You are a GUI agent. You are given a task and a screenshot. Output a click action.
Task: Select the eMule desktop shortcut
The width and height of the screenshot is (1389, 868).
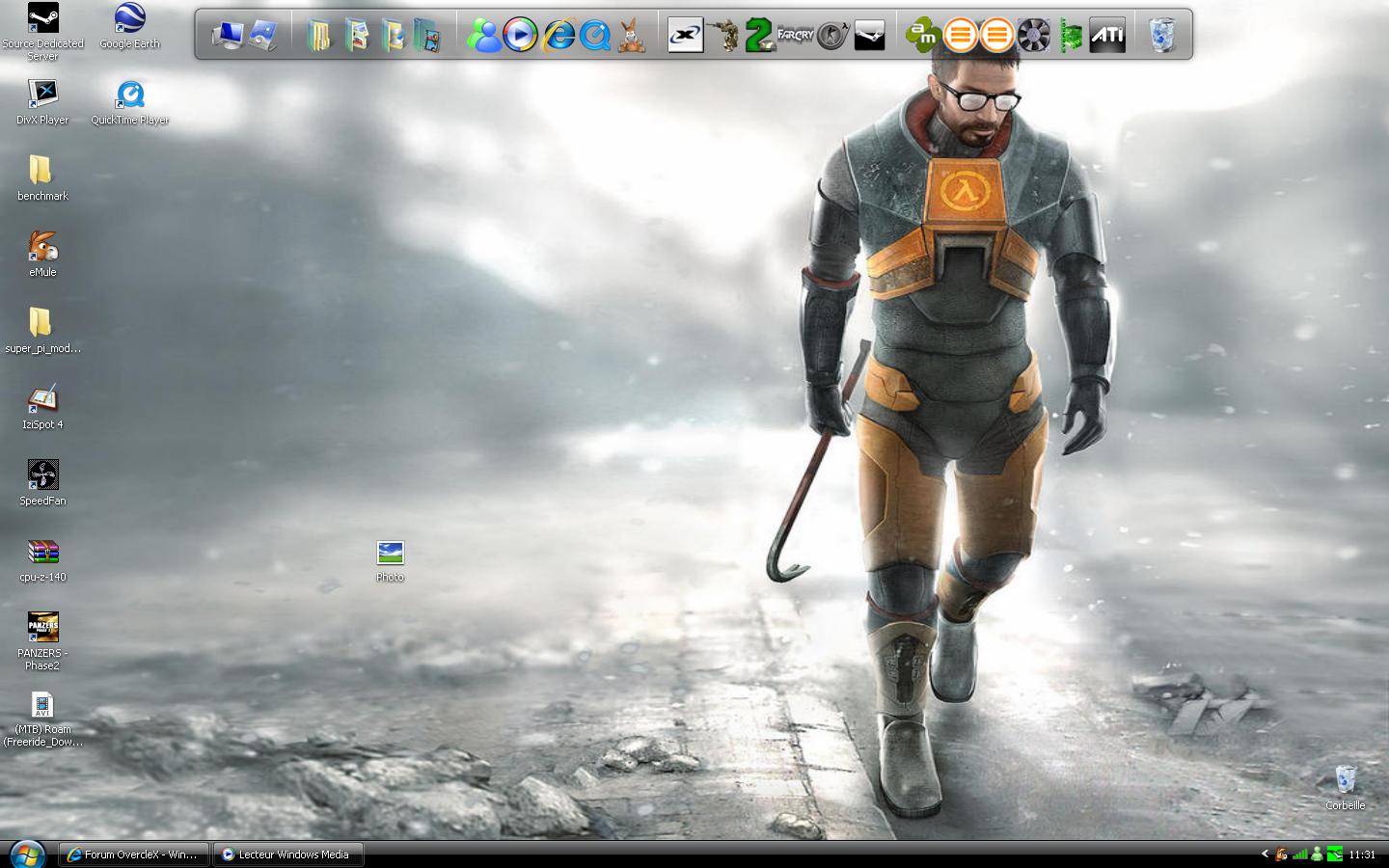pyautogui.click(x=42, y=255)
